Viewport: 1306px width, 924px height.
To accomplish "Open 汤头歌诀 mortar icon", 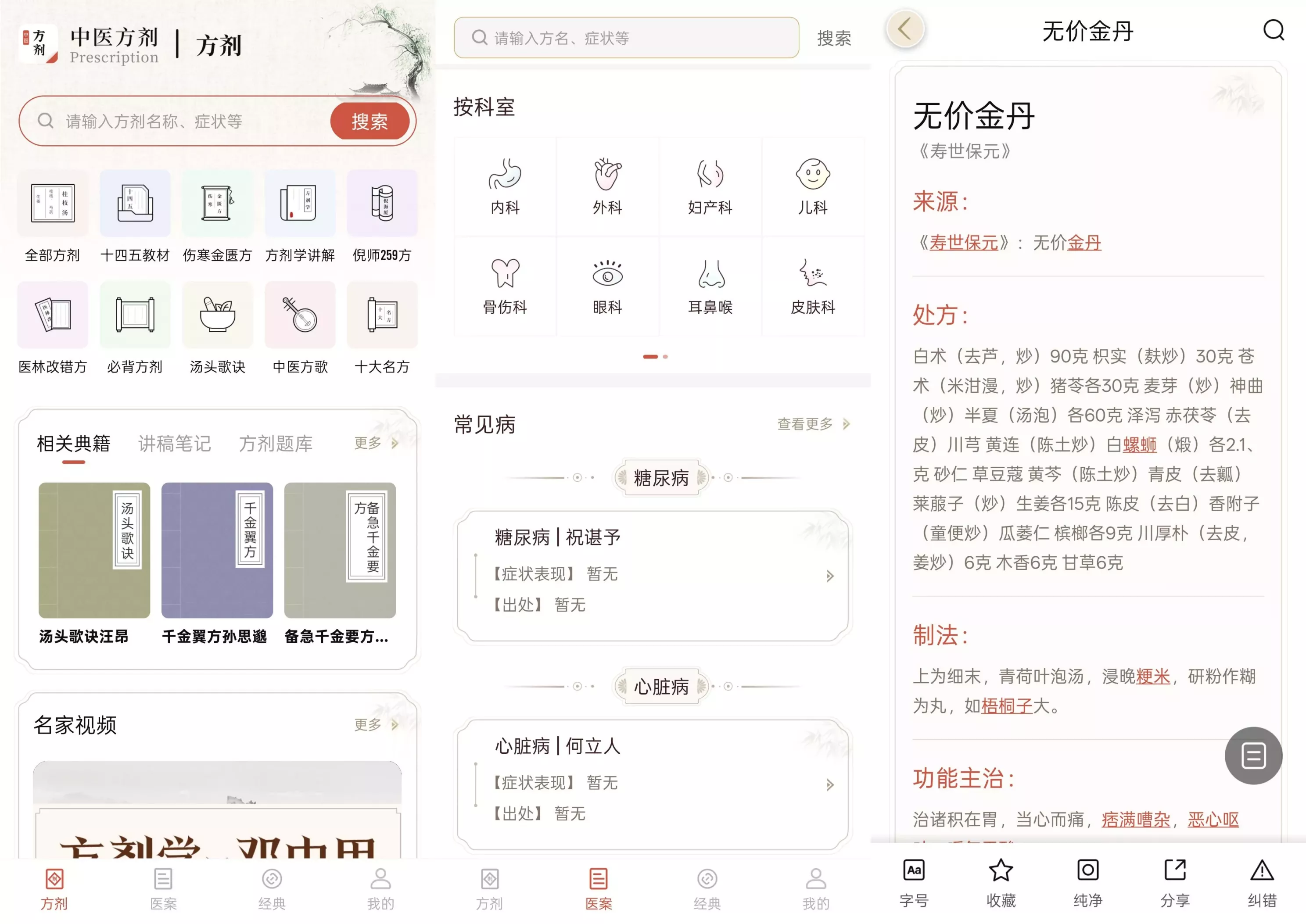I will click(x=217, y=315).
